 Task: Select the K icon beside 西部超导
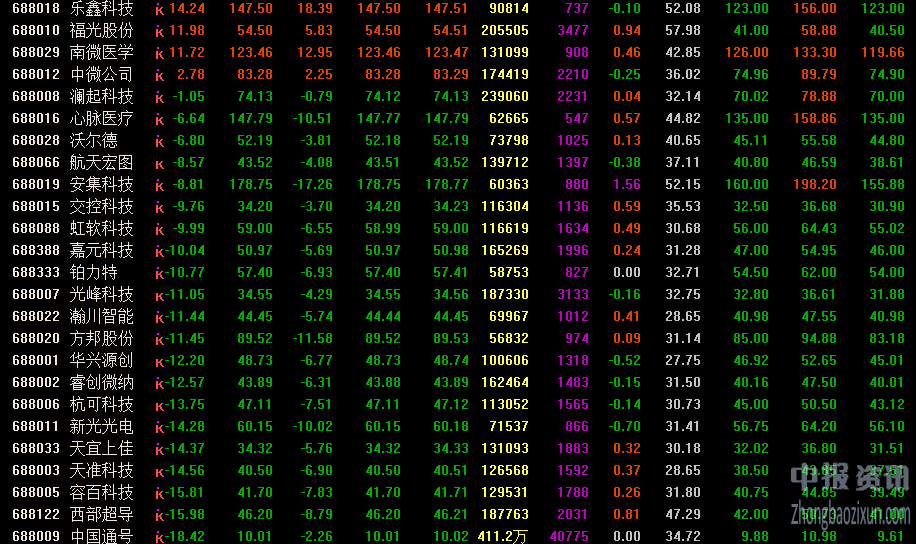click(x=159, y=515)
